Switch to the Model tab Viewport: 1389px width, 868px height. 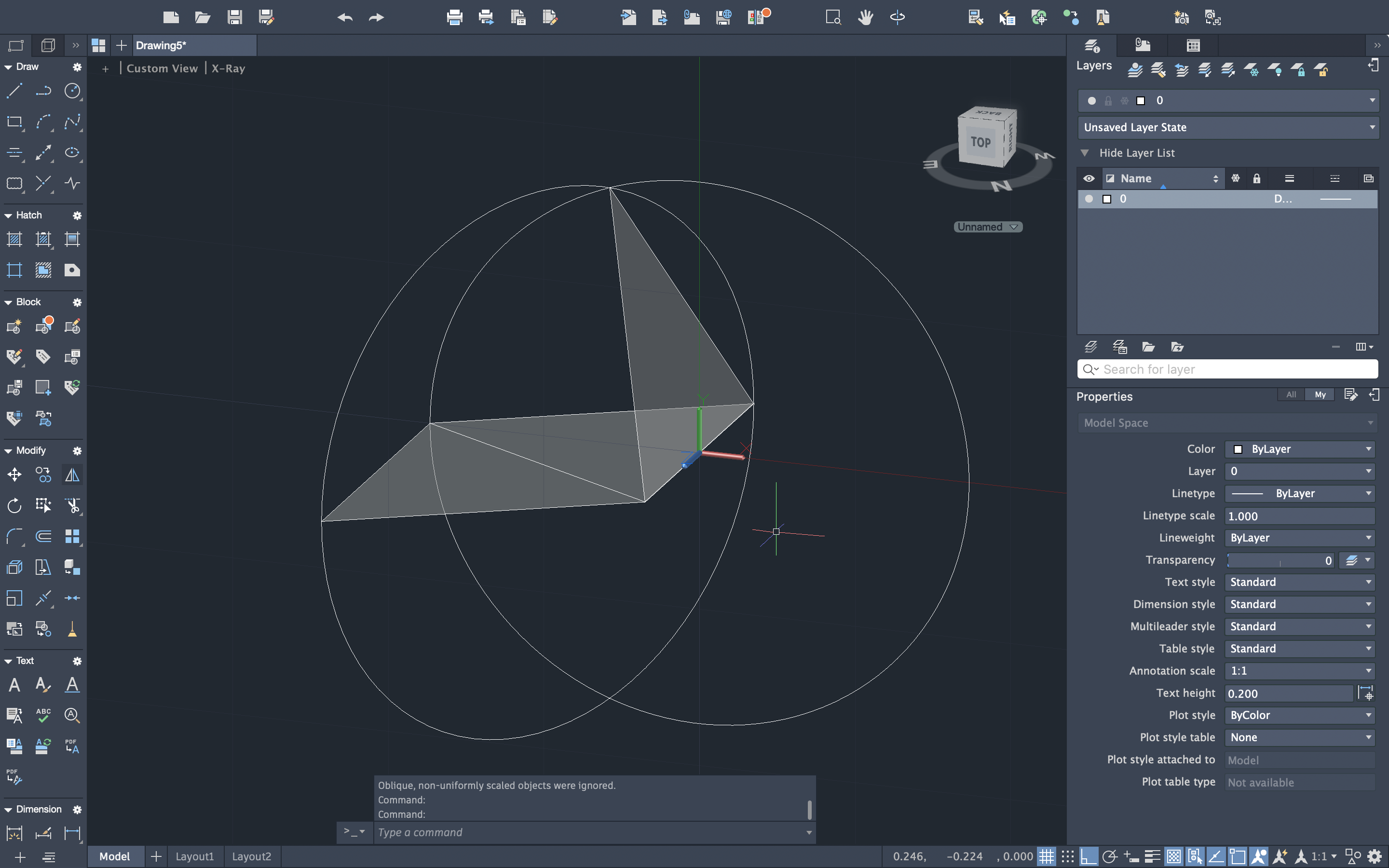(115, 856)
